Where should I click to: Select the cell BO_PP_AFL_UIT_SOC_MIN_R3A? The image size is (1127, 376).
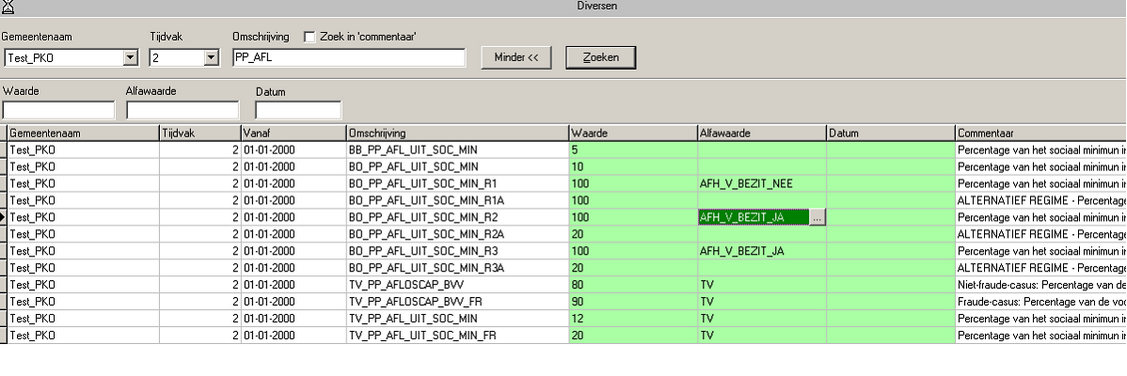(x=458, y=268)
